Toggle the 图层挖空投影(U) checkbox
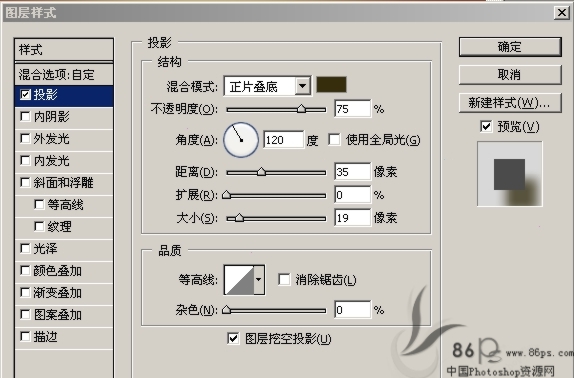Image resolution: width=574 pixels, height=378 pixels. 233,338
